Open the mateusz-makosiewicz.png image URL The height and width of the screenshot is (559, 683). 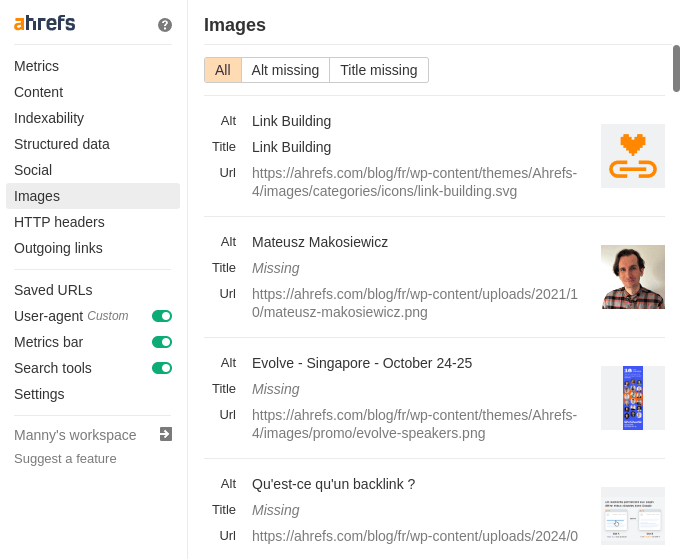pyautogui.click(x=414, y=303)
